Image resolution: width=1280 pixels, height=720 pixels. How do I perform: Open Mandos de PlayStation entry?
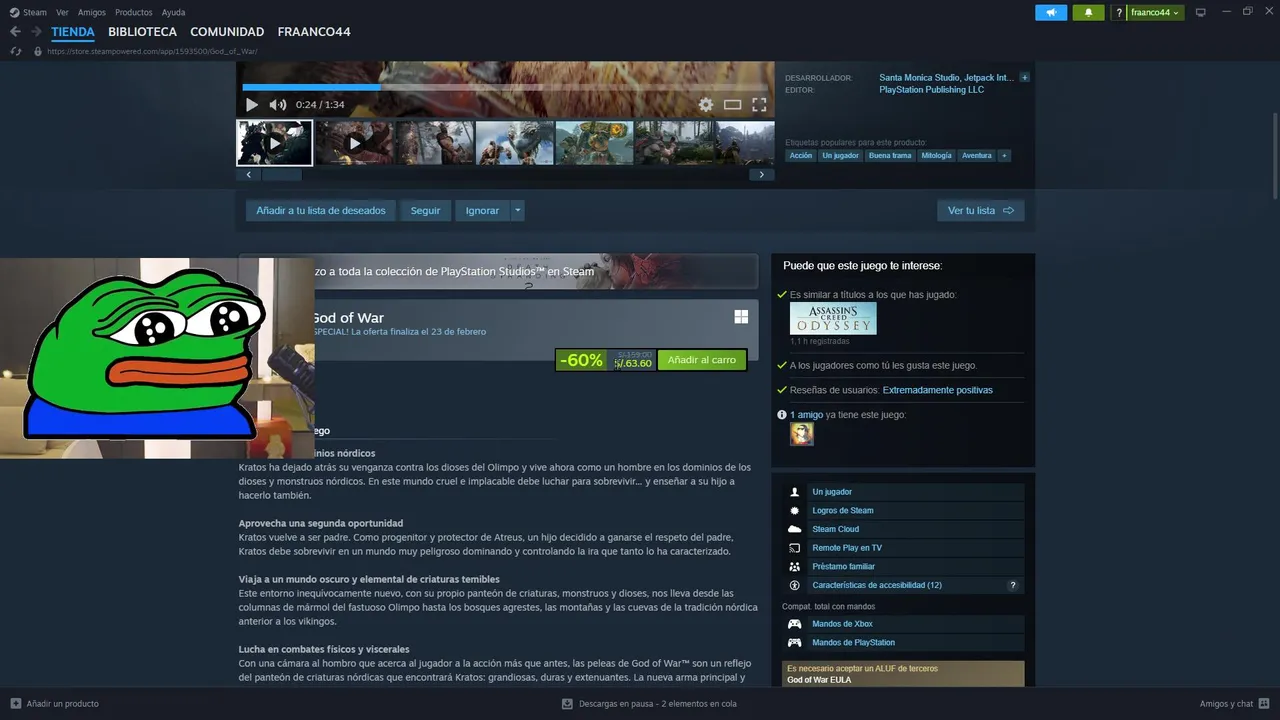click(x=903, y=643)
